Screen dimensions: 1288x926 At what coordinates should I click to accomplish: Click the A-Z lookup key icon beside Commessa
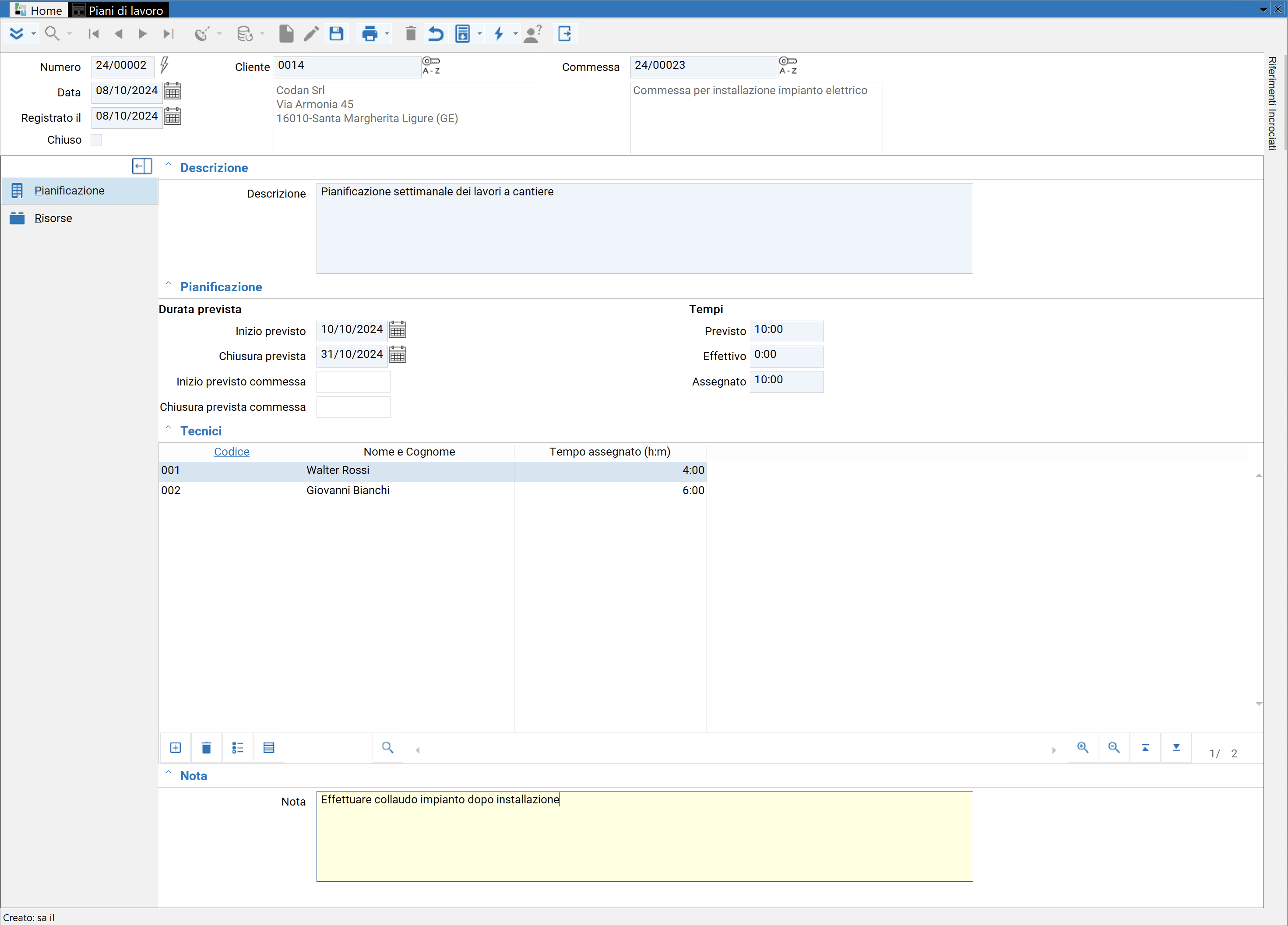pos(788,66)
